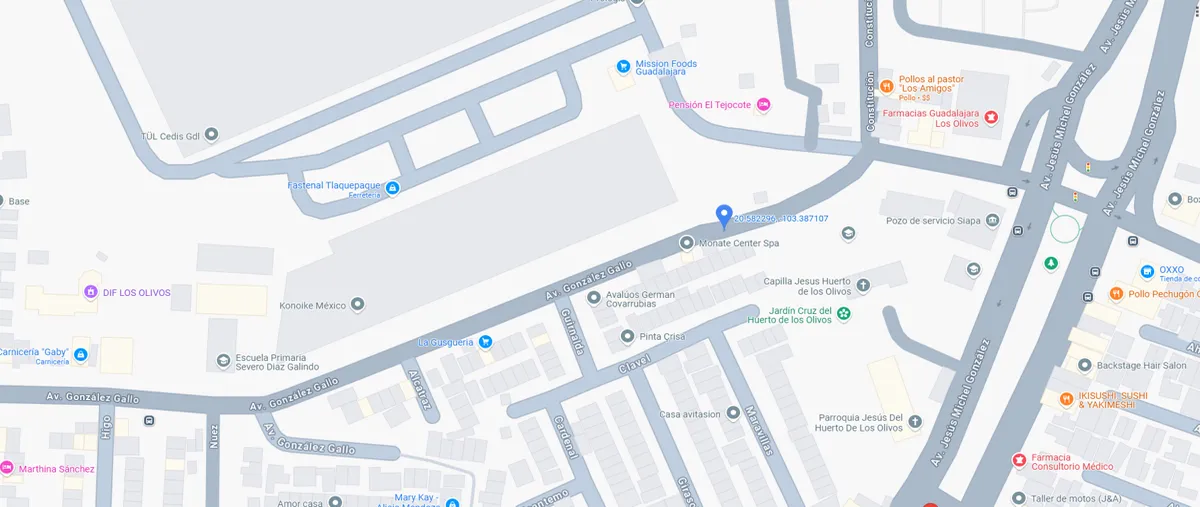Image resolution: width=1200 pixels, height=507 pixels.
Task: Select the Jardín Cruz del Huerto park icon
Action: tap(844, 314)
